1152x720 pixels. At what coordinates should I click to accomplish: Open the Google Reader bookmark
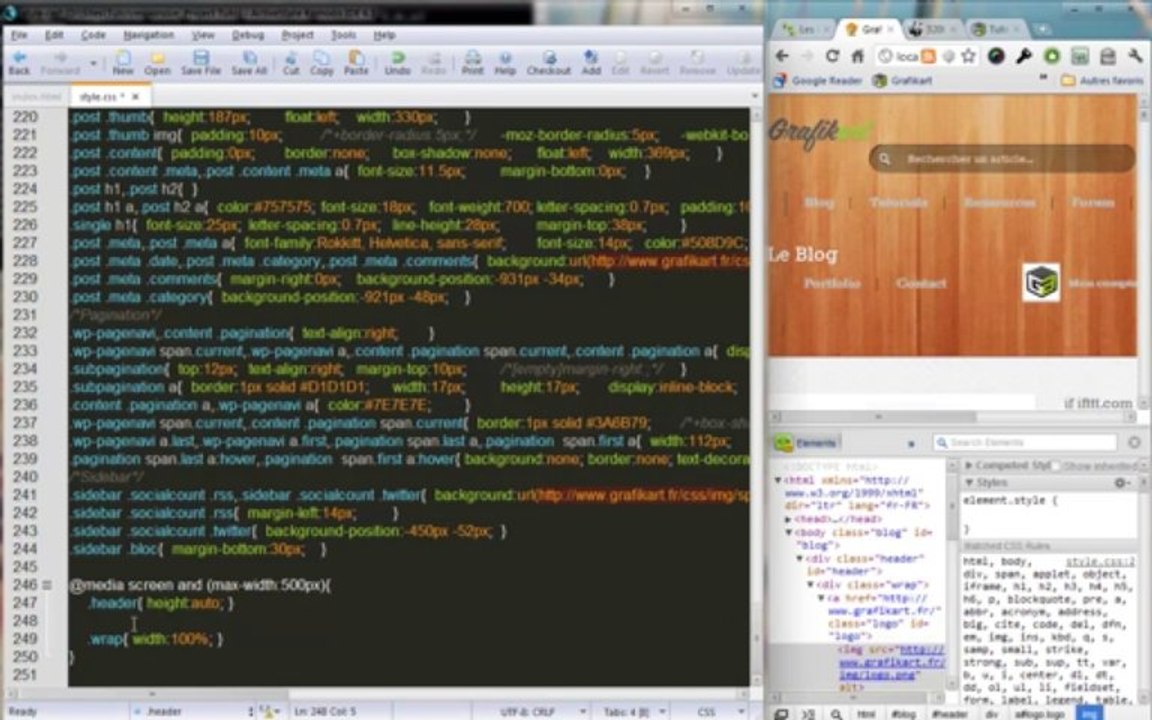(x=818, y=80)
